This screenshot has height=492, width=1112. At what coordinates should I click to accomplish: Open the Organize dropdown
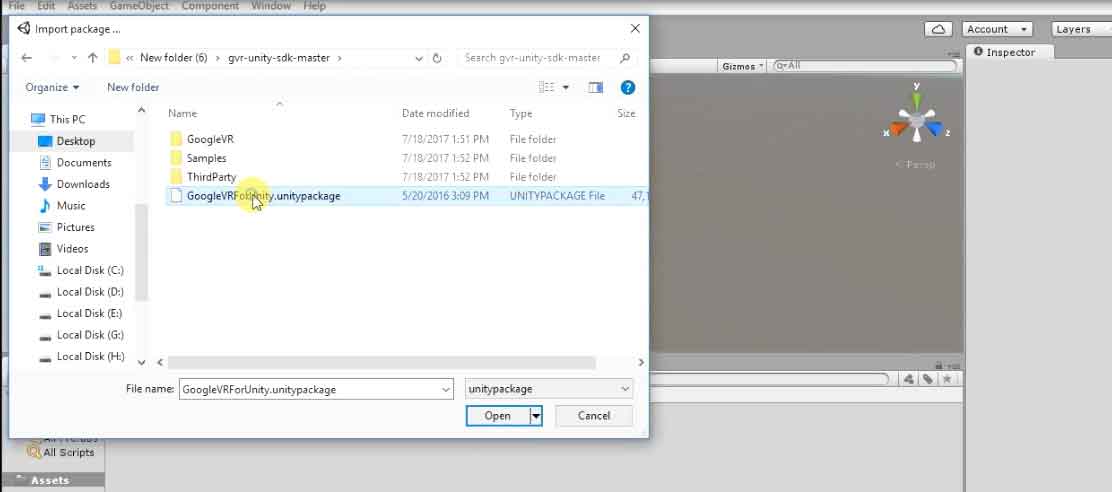tap(52, 87)
